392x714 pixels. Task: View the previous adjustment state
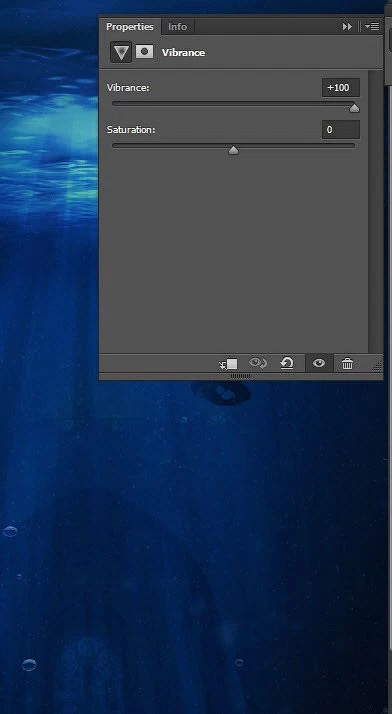pyautogui.click(x=258, y=363)
